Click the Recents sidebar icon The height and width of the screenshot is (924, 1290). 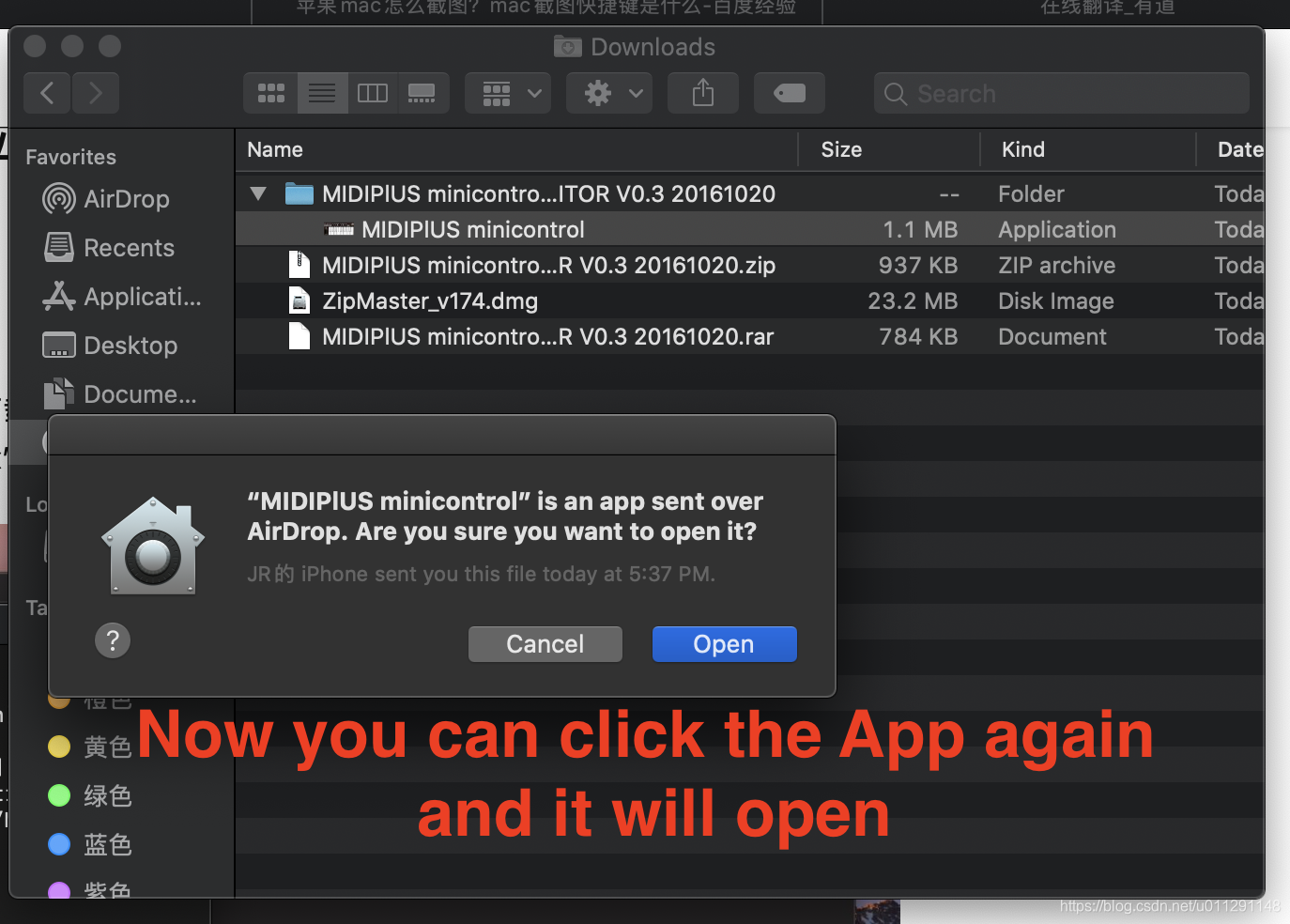coord(58,248)
